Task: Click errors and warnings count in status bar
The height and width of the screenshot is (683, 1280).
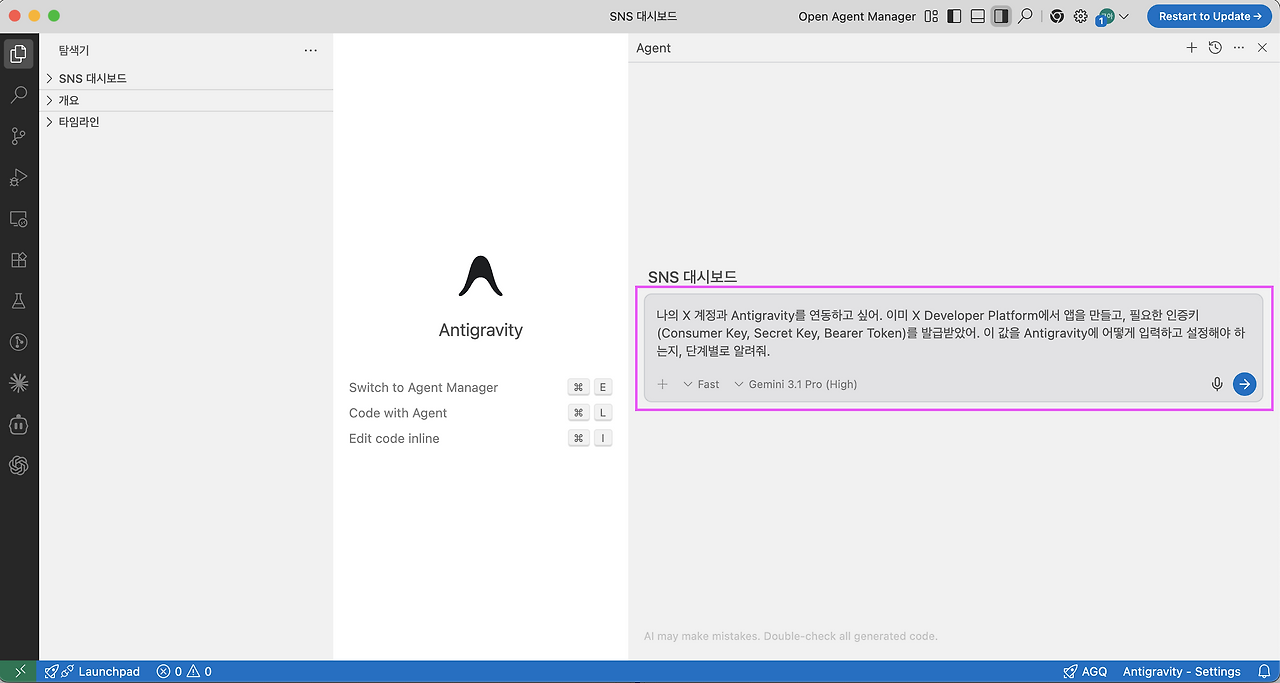Action: point(184,671)
